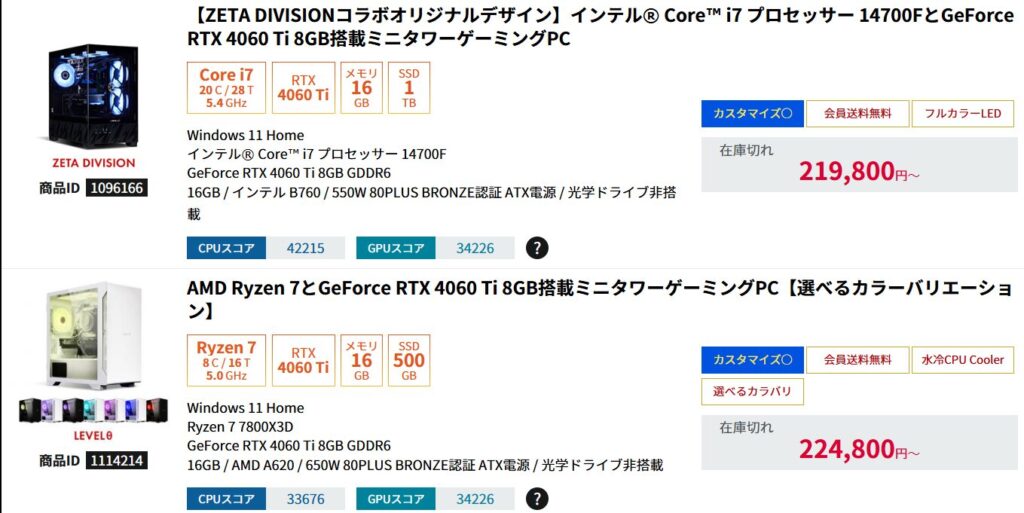
Task: Click first product's カスタマイズ button
Action: (x=752, y=114)
